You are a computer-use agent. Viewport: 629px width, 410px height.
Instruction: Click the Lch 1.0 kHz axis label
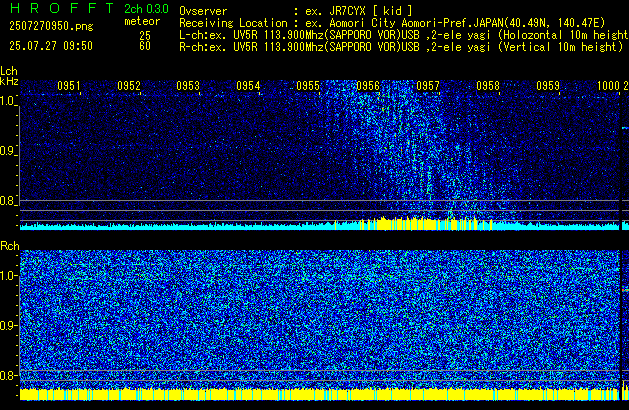8,101
